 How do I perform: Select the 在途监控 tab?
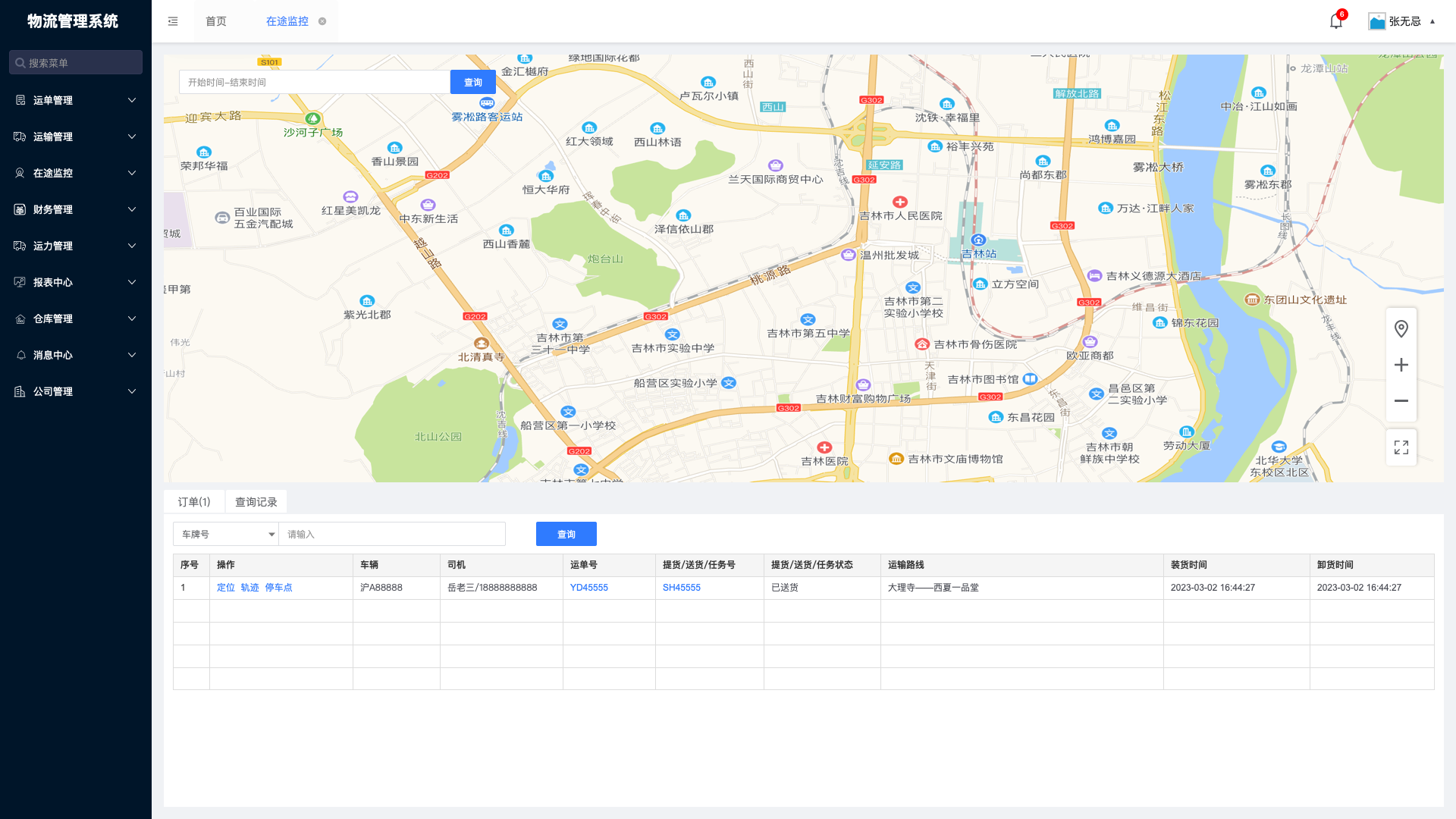(287, 21)
